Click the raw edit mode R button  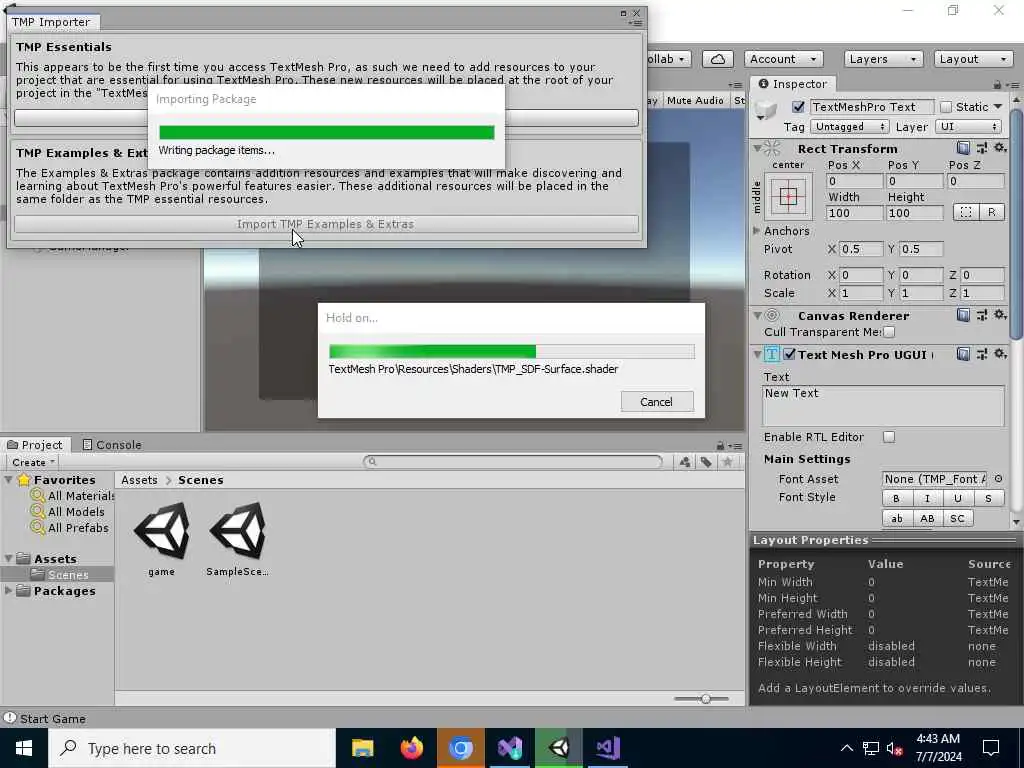[x=991, y=212]
